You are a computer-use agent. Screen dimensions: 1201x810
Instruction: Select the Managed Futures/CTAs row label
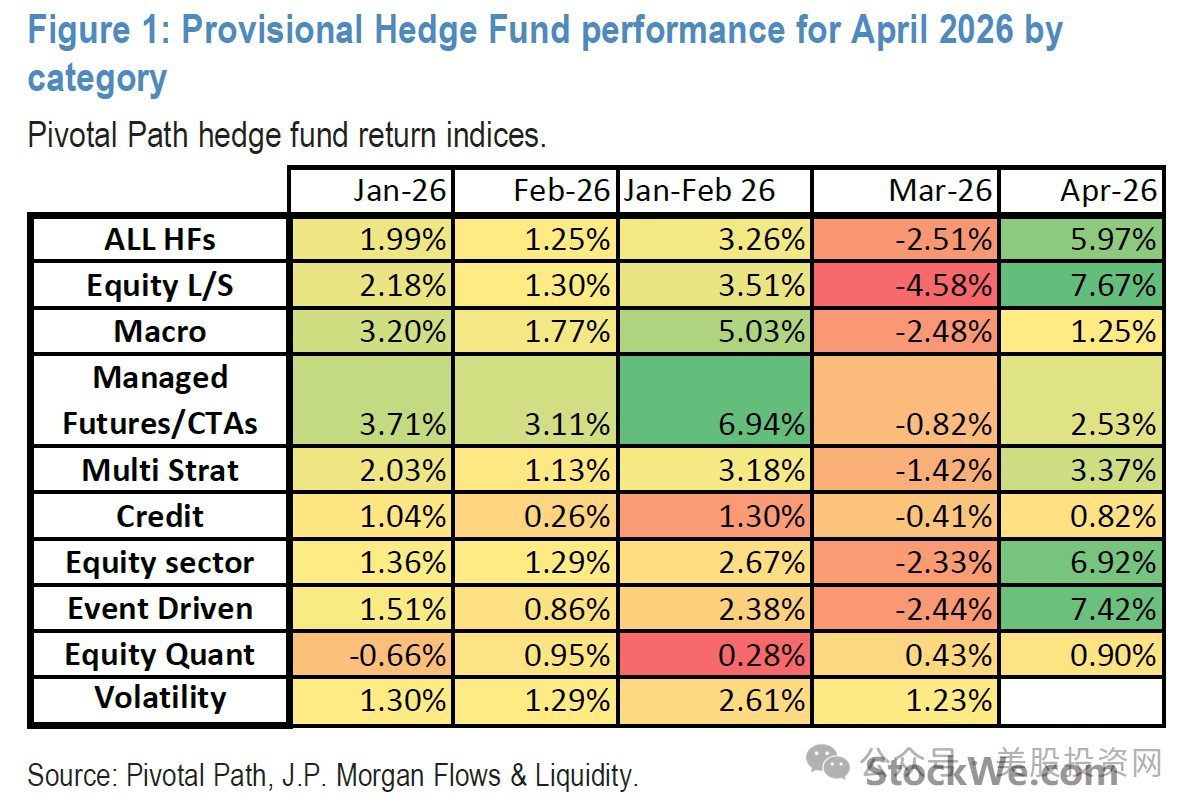160,400
